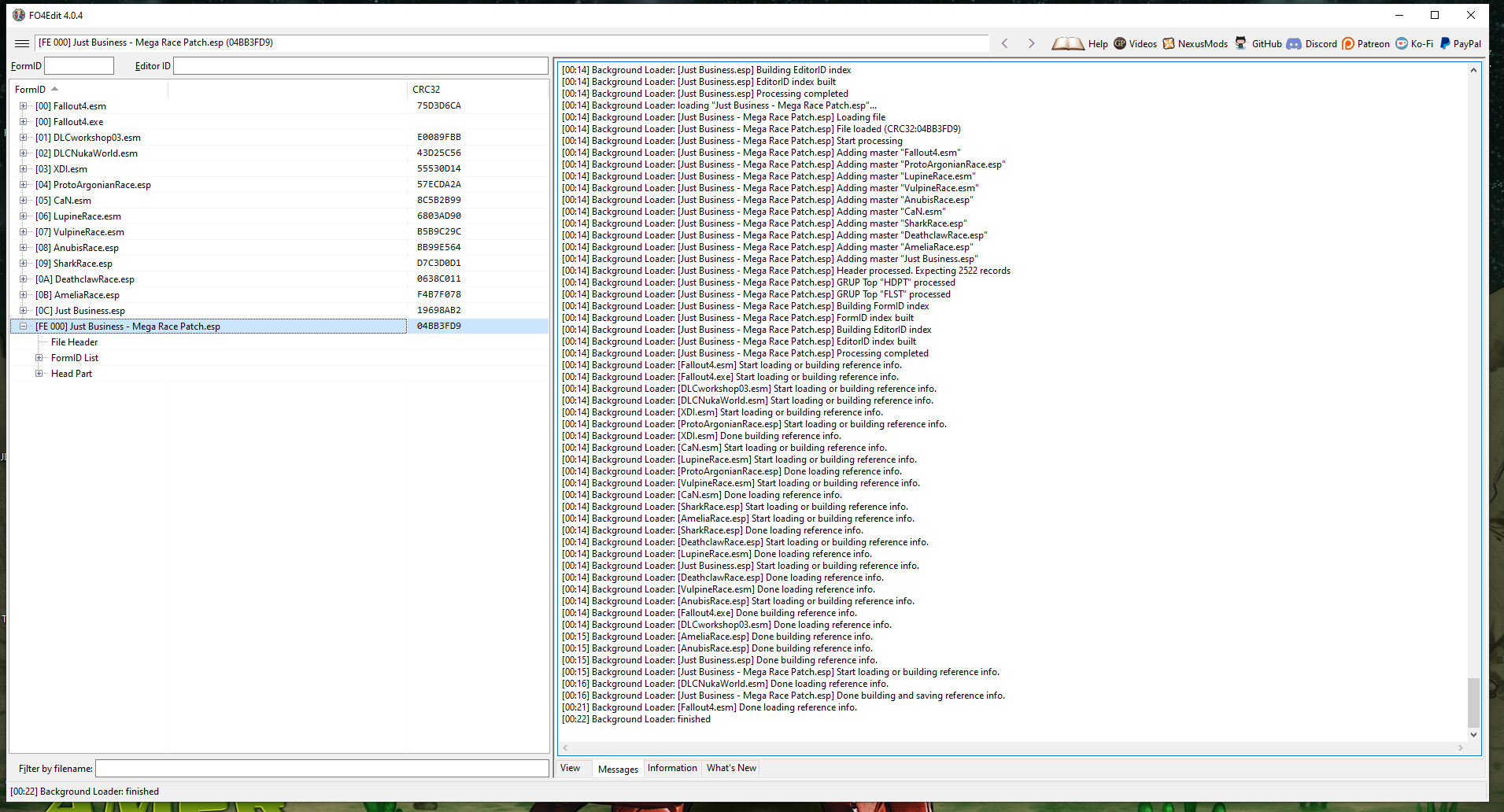Open the Videos link icon
The height and width of the screenshot is (812, 1504).
[x=1120, y=43]
